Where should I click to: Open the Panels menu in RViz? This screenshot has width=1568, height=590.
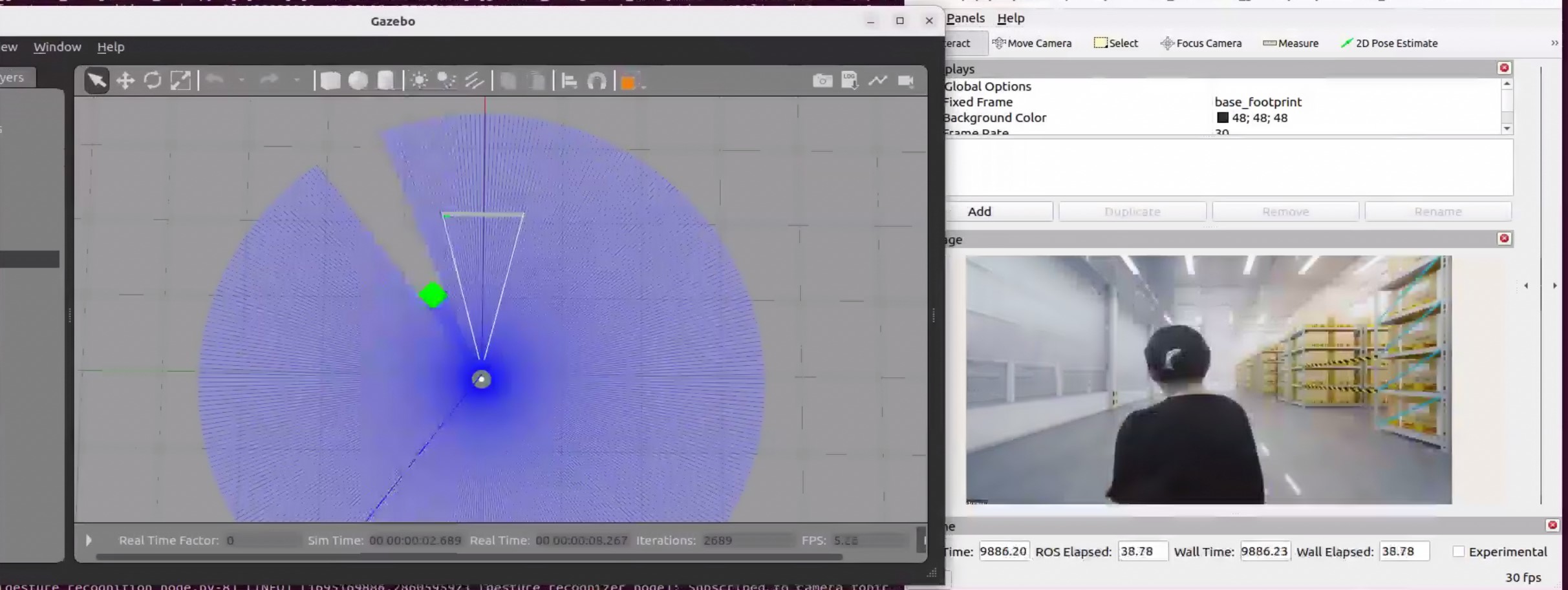click(x=965, y=18)
